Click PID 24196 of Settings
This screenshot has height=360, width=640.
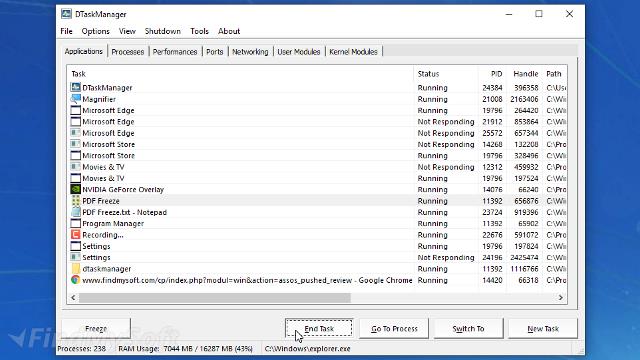tap(492, 258)
